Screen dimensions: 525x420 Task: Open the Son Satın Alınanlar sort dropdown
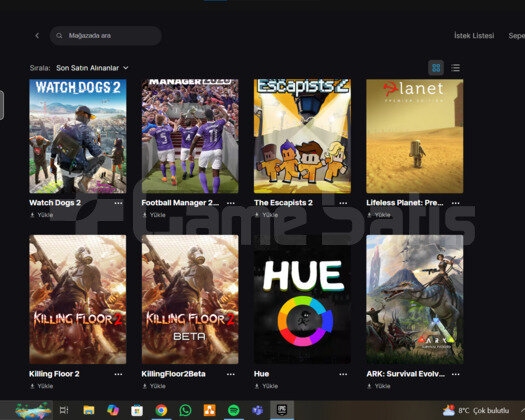coord(92,68)
